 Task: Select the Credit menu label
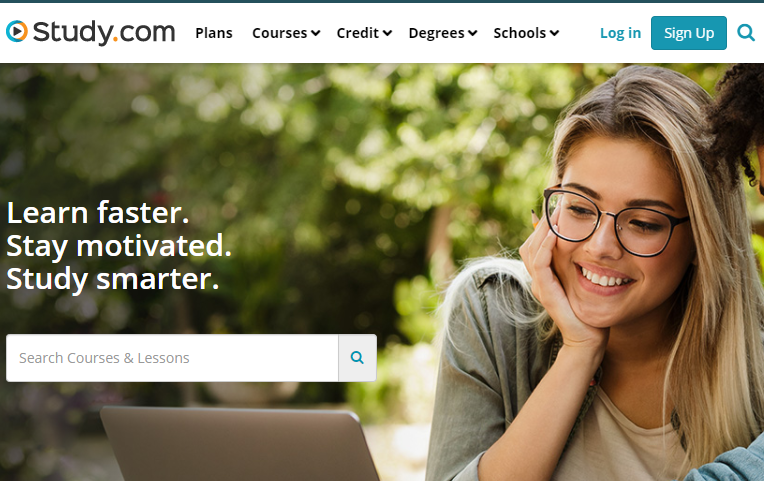pyautogui.click(x=358, y=33)
